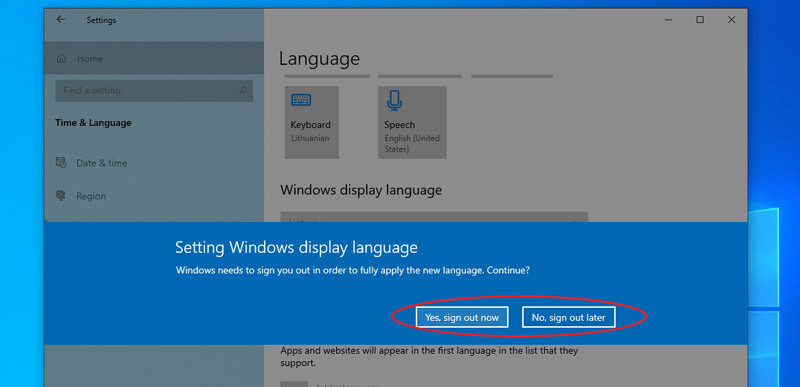Choose No, sign out later
The height and width of the screenshot is (387, 800).
point(568,317)
